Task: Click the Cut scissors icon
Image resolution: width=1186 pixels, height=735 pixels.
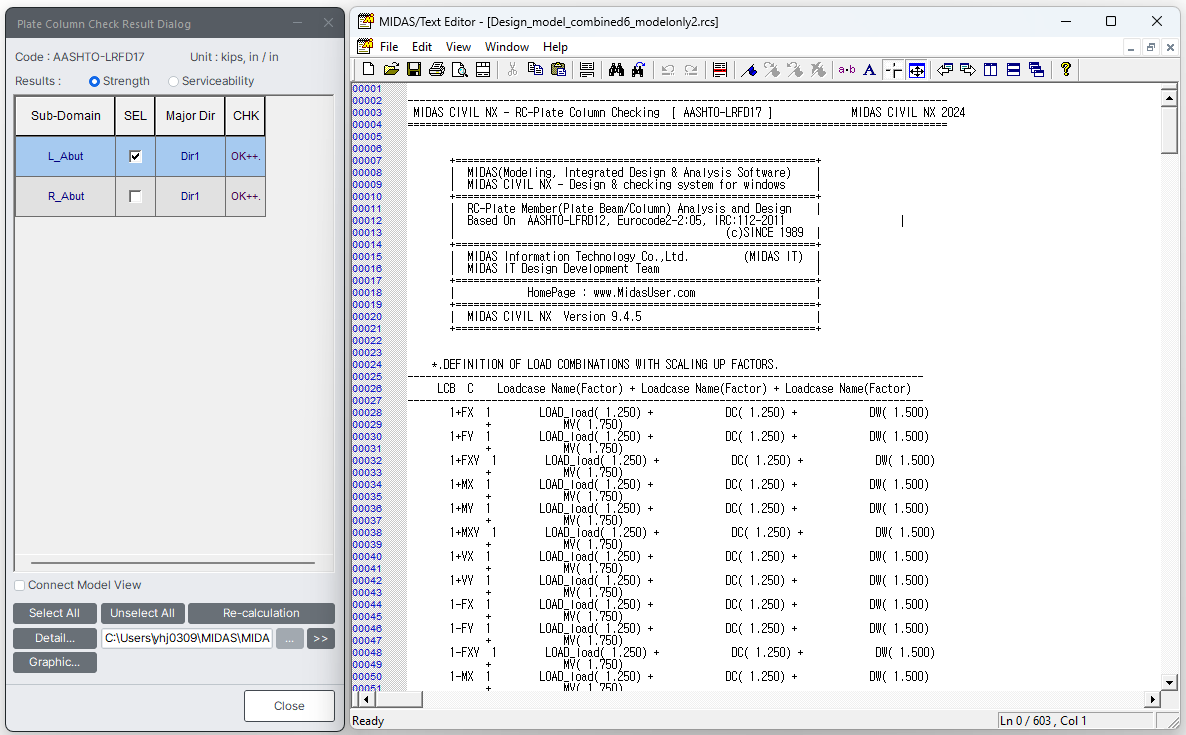Action: 512,70
